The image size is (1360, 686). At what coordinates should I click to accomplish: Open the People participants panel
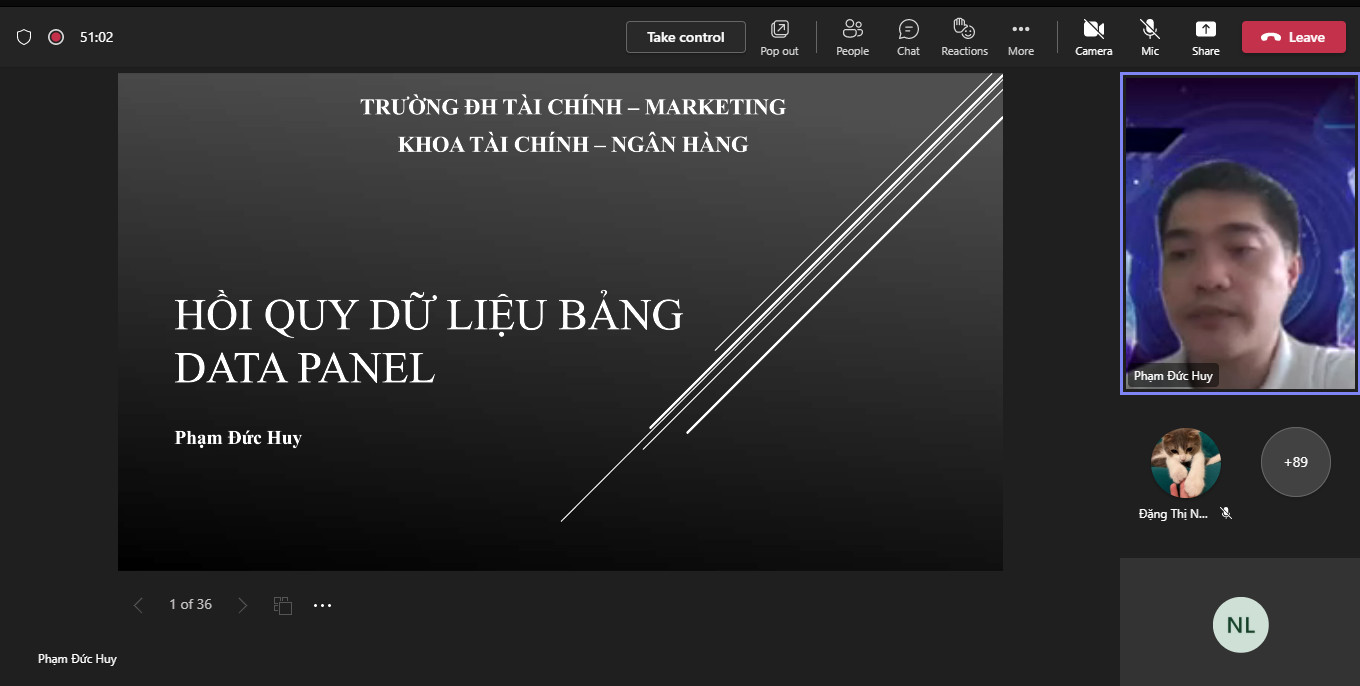tap(852, 37)
